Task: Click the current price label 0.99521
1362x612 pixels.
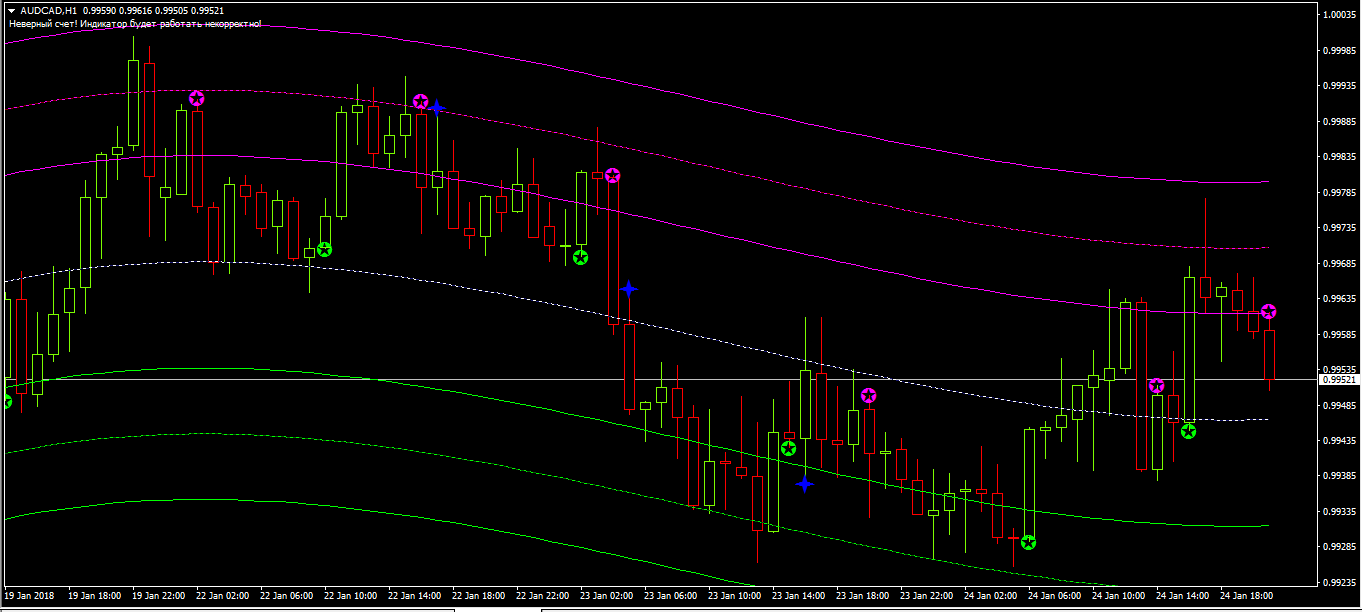Action: (x=1339, y=380)
